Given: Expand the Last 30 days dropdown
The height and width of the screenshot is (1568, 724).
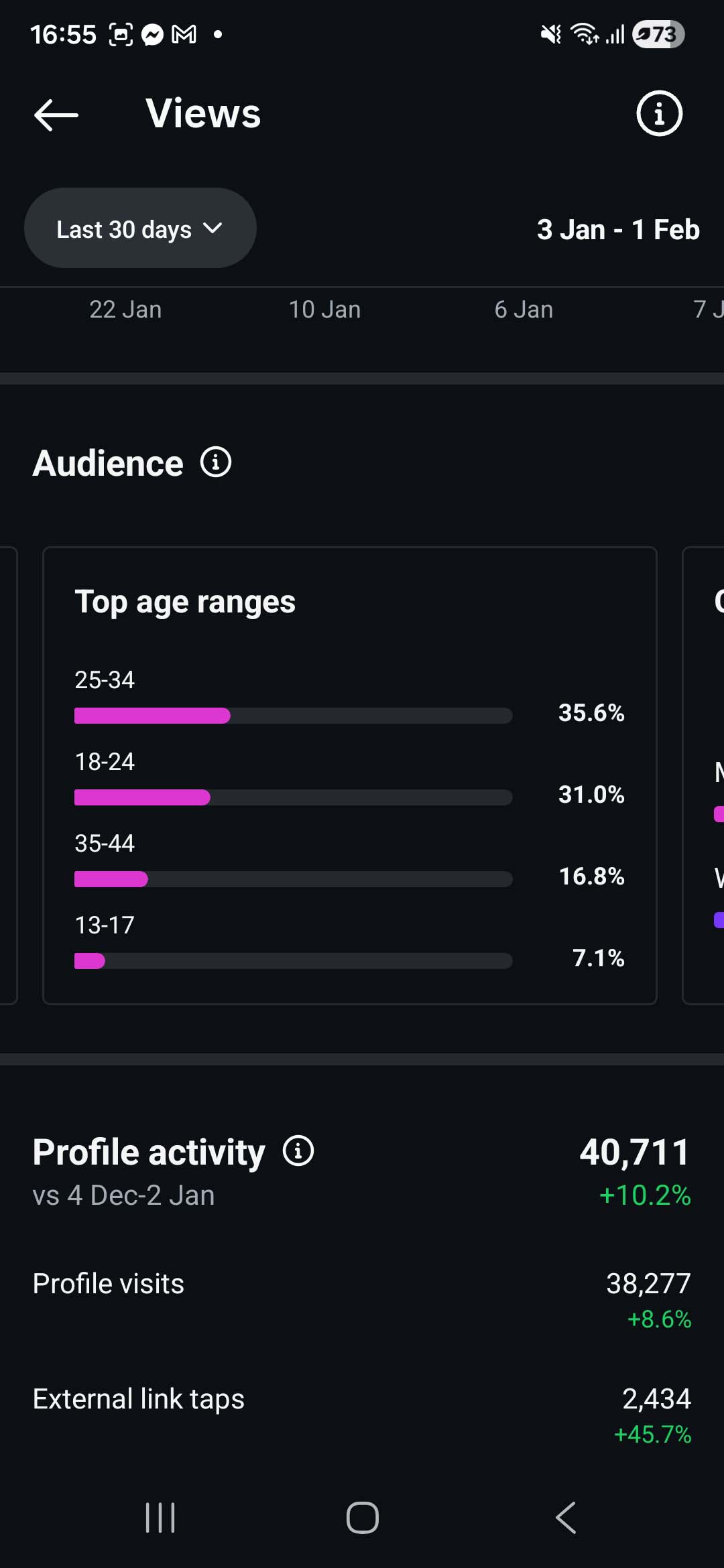Looking at the screenshot, I should tap(140, 228).
